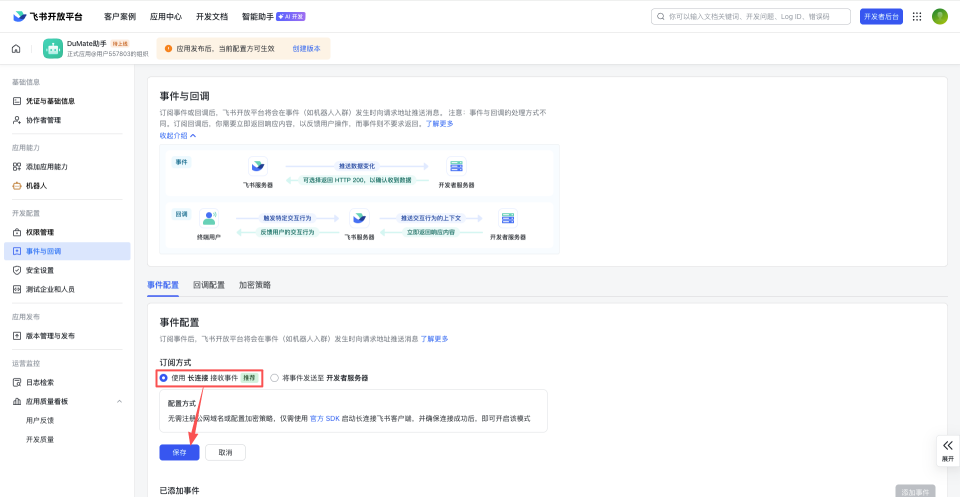Expand the 展开 side panel on right

(x=947, y=449)
